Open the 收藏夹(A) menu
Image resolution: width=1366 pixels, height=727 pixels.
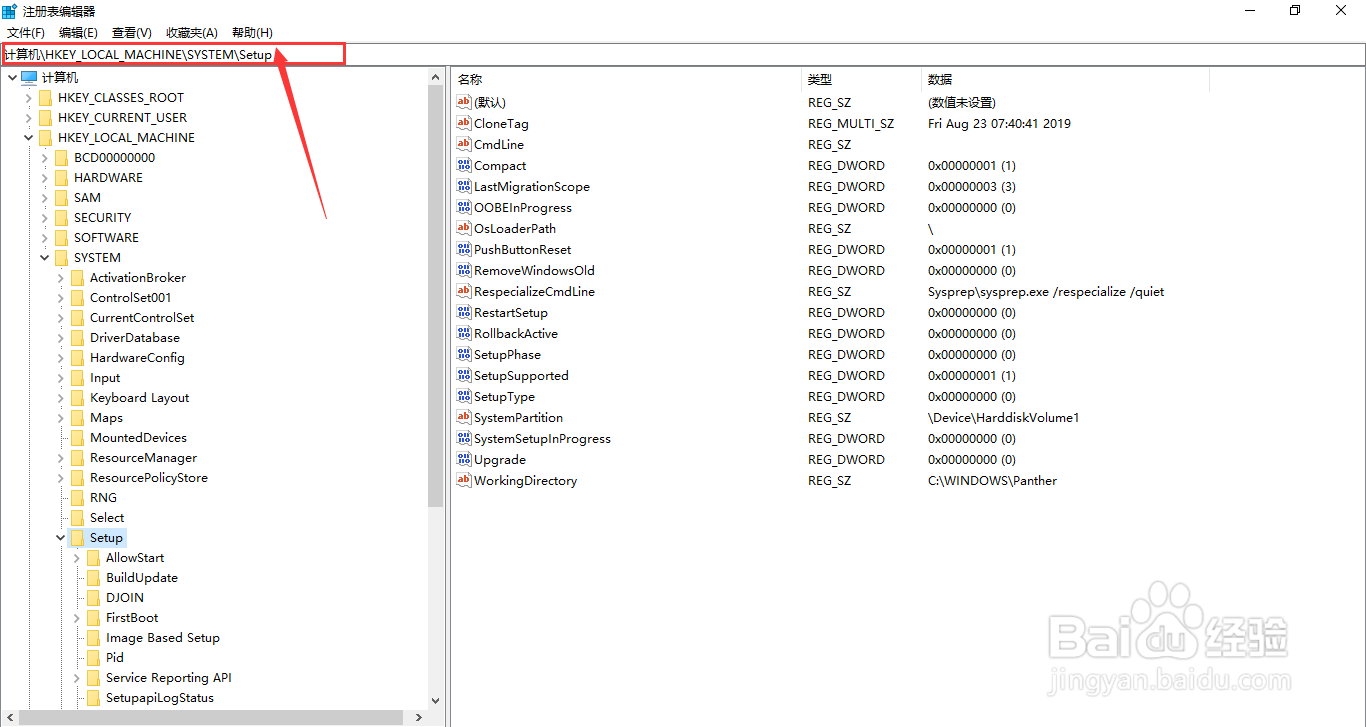pos(192,32)
